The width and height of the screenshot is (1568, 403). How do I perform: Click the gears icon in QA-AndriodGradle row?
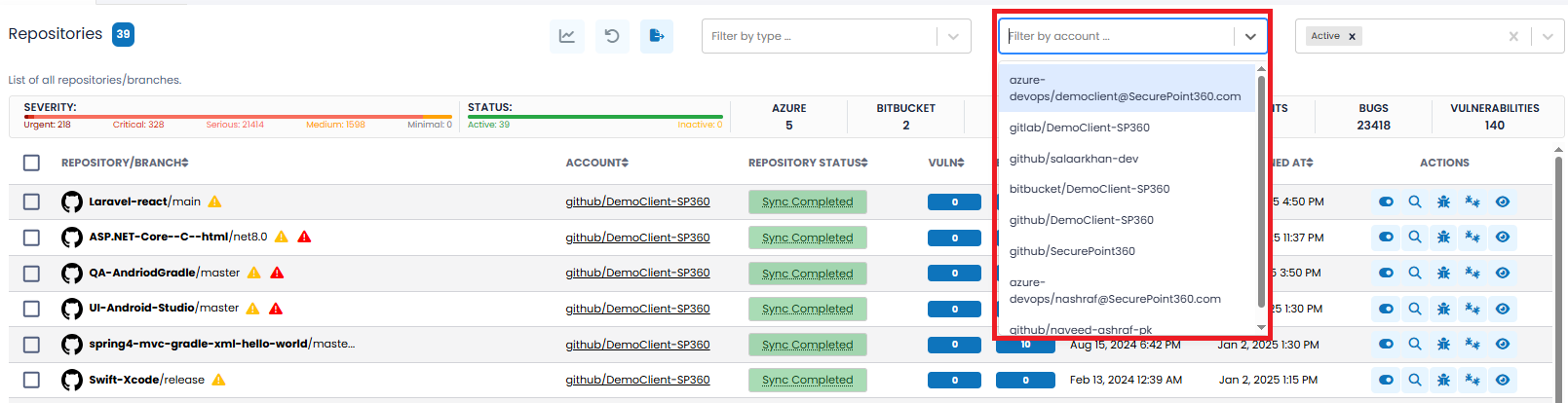tap(1472, 273)
